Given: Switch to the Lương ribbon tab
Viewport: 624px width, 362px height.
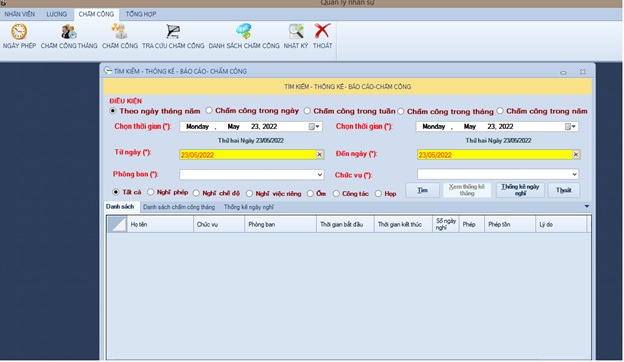Looking at the screenshot, I should (x=56, y=14).
